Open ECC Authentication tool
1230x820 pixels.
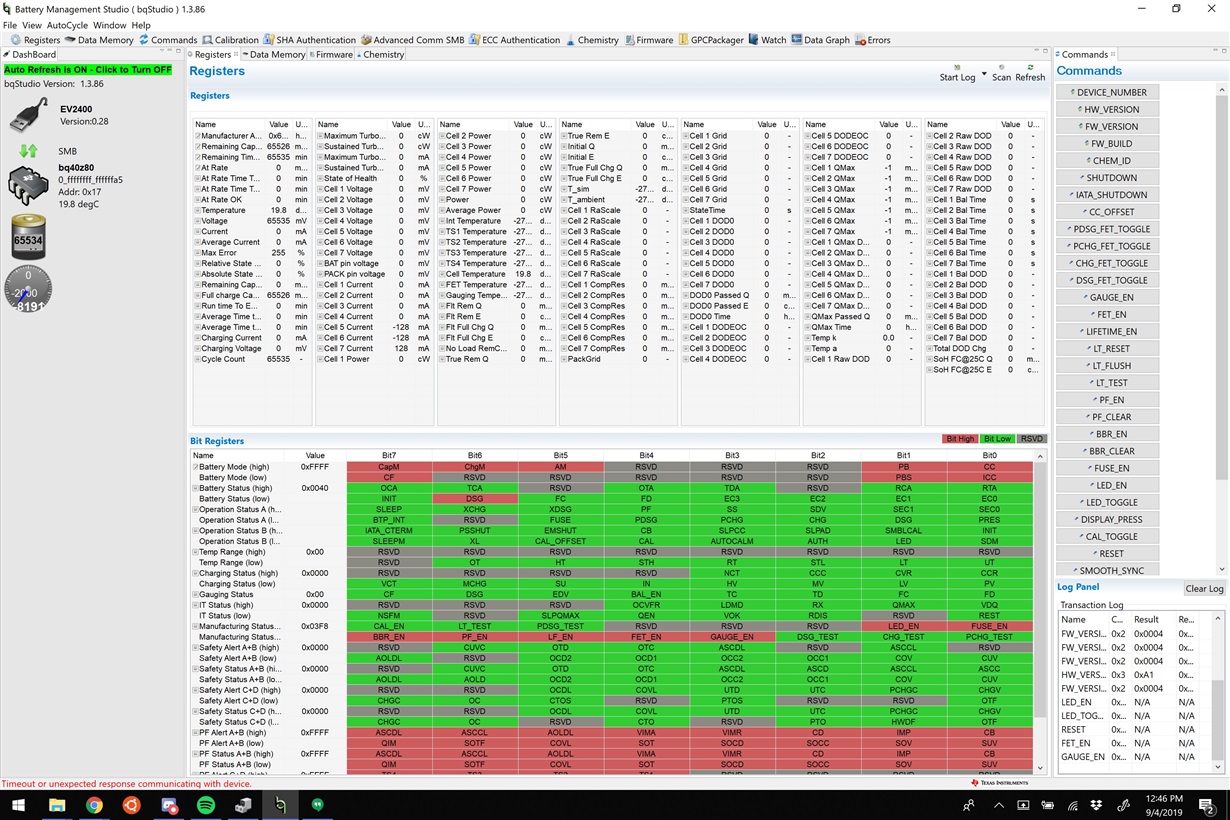515,40
